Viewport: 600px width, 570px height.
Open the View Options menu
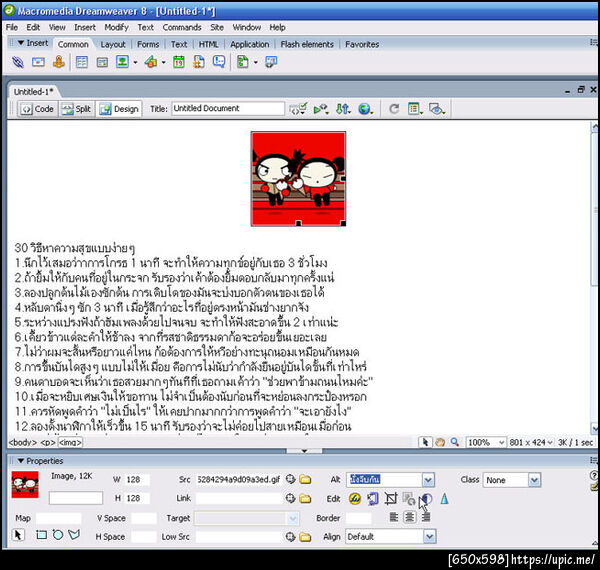coord(415,109)
